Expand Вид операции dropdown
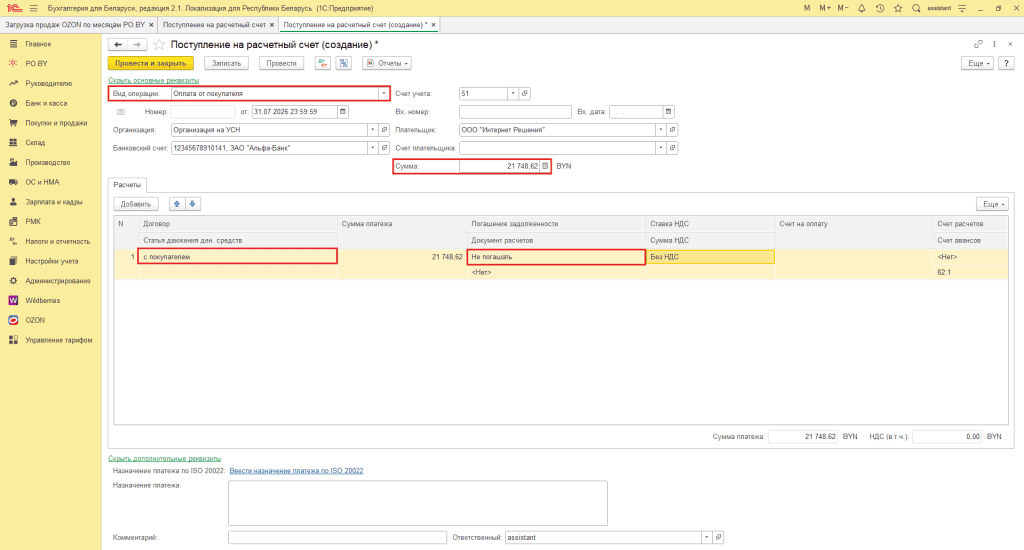 (383, 93)
